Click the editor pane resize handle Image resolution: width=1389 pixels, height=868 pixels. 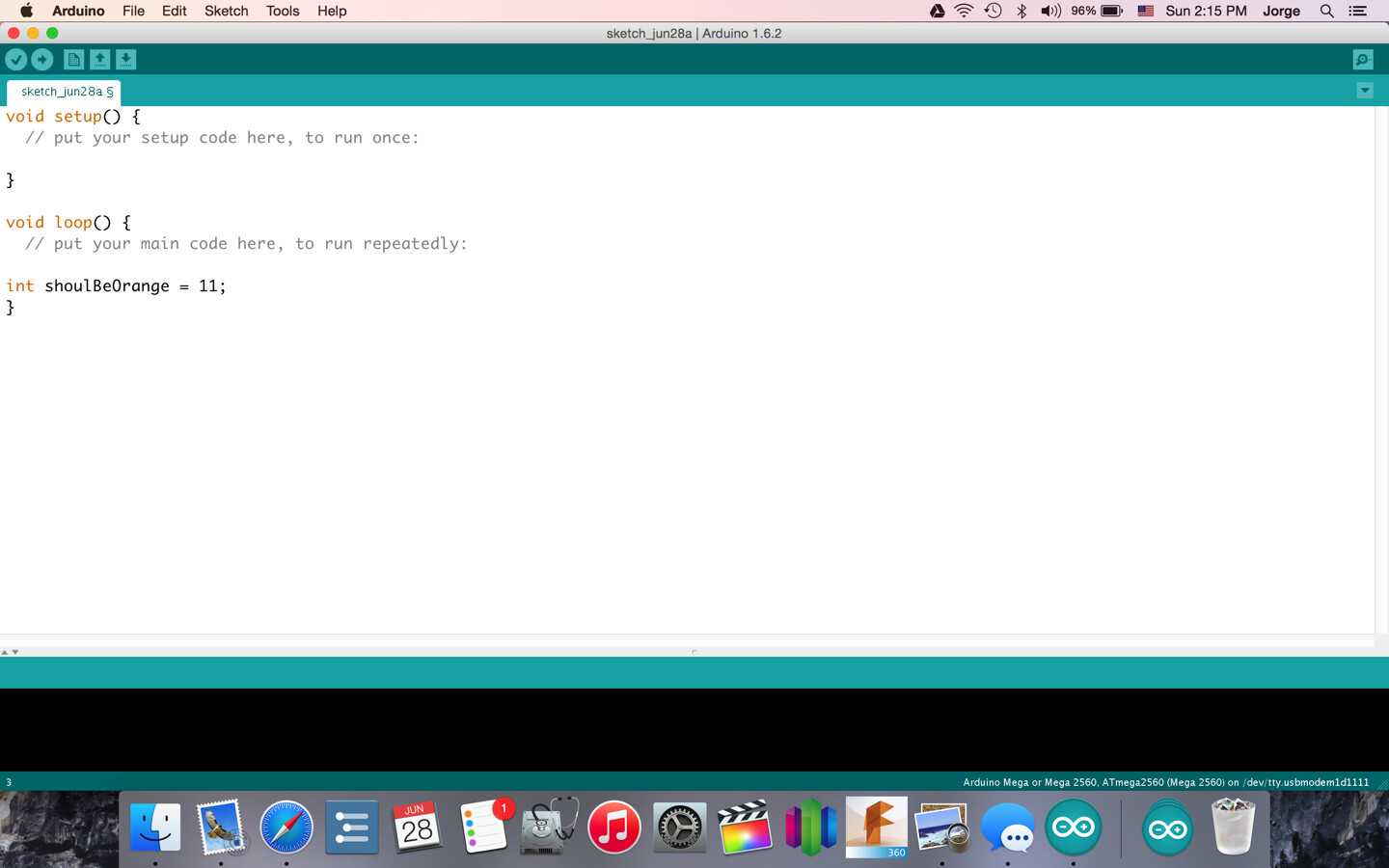[x=694, y=652]
